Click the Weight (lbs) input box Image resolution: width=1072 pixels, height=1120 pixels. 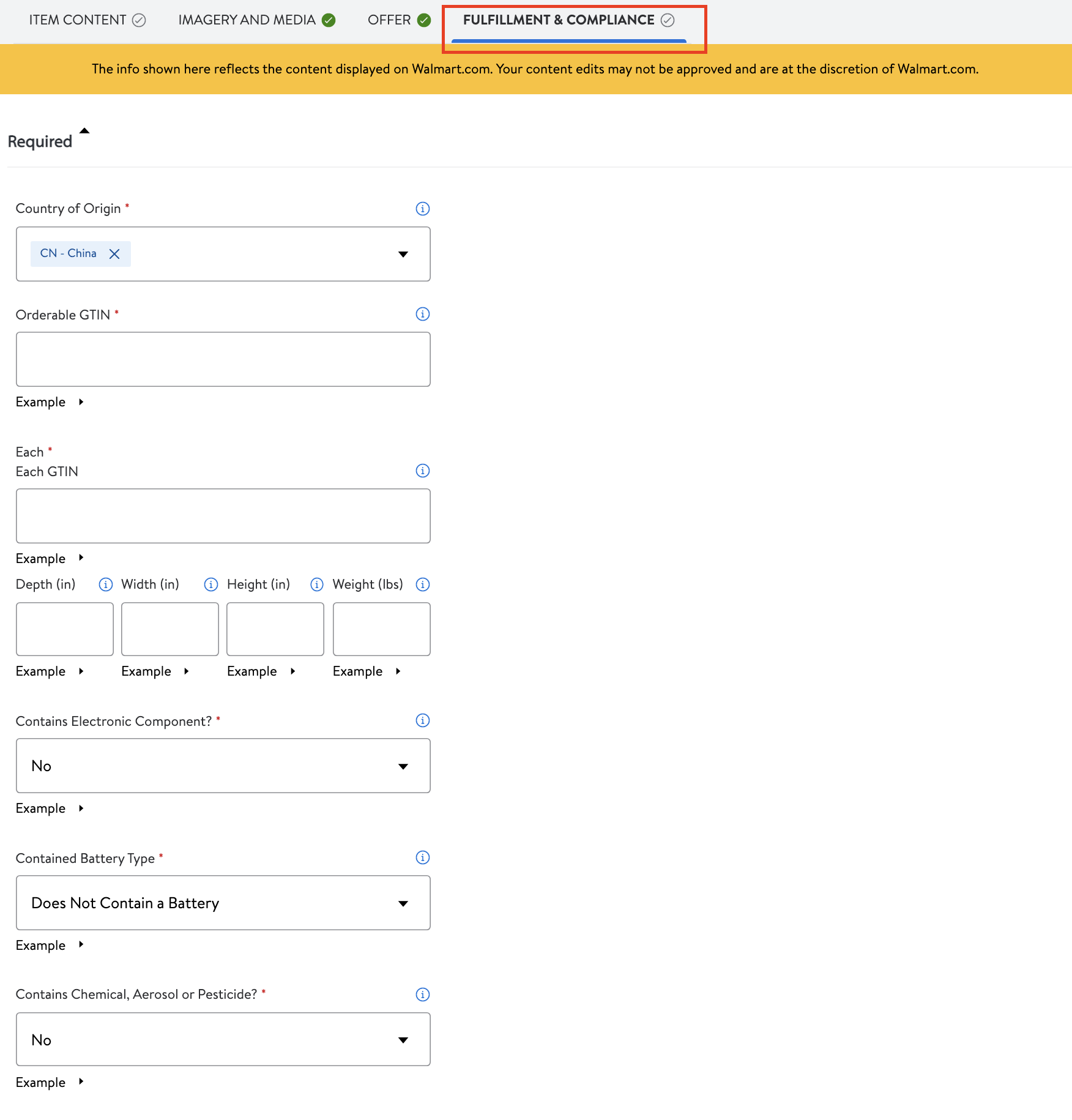381,629
